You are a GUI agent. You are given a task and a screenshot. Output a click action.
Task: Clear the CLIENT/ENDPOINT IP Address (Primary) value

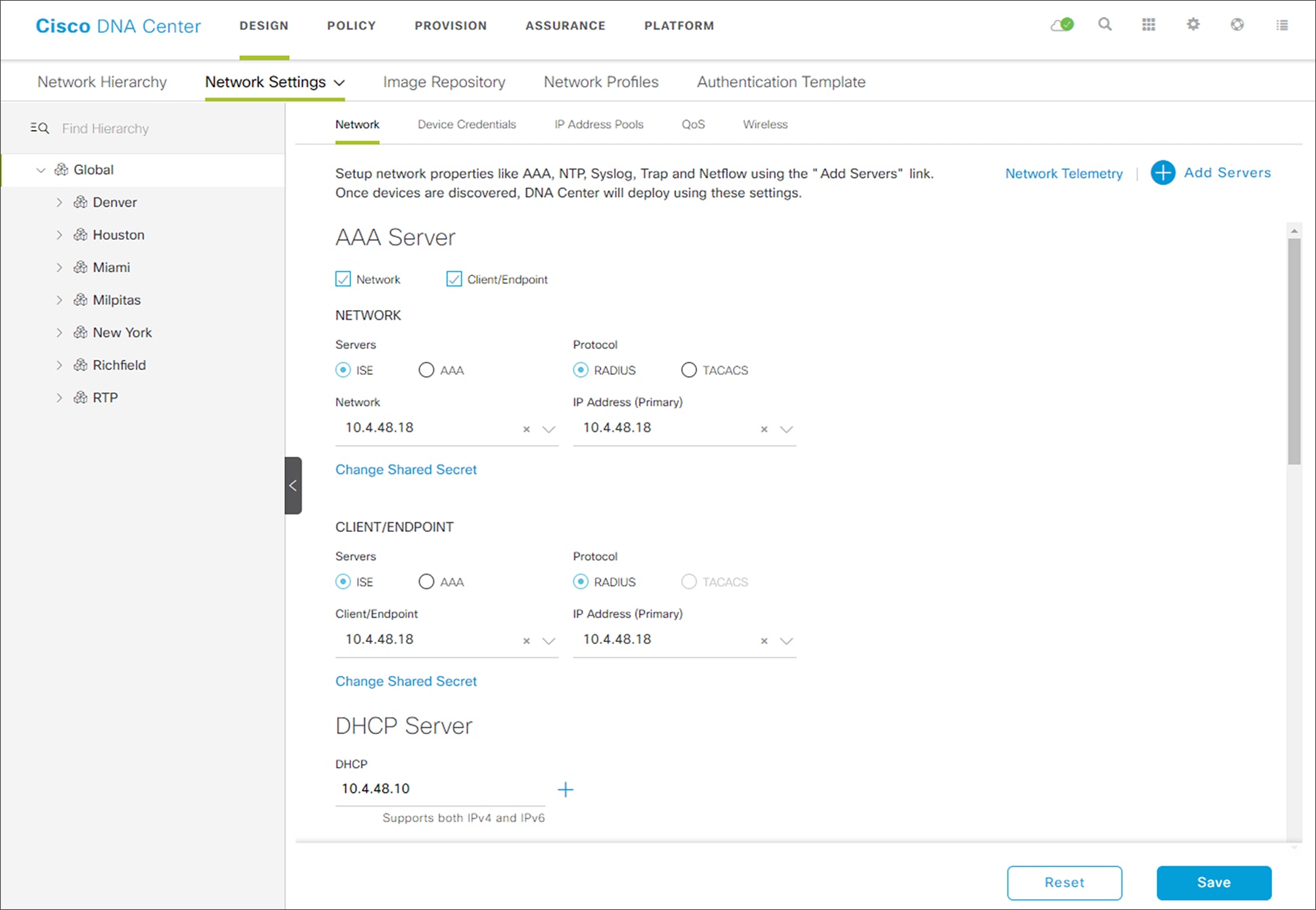764,641
